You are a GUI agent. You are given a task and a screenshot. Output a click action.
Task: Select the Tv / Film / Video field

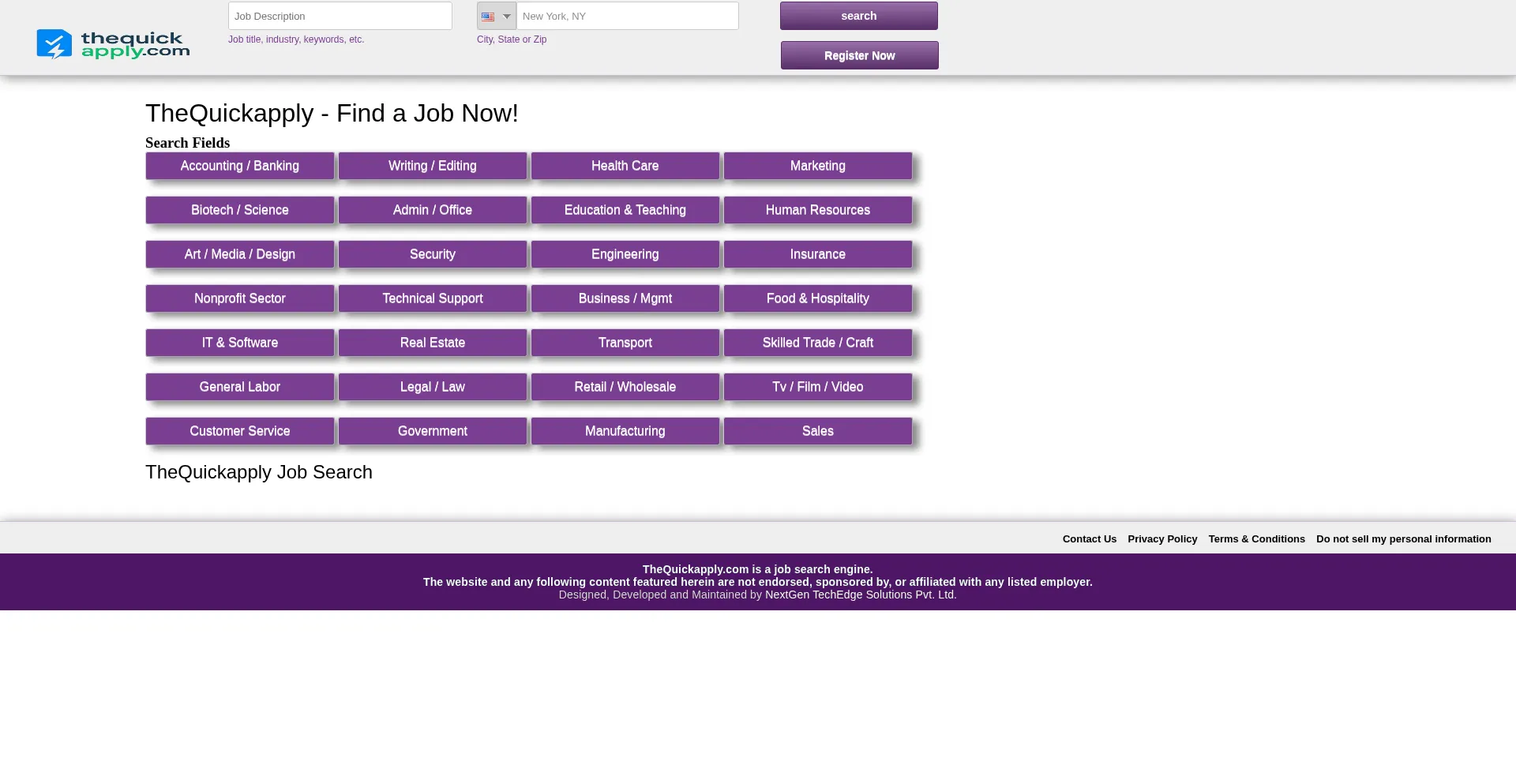tap(817, 388)
